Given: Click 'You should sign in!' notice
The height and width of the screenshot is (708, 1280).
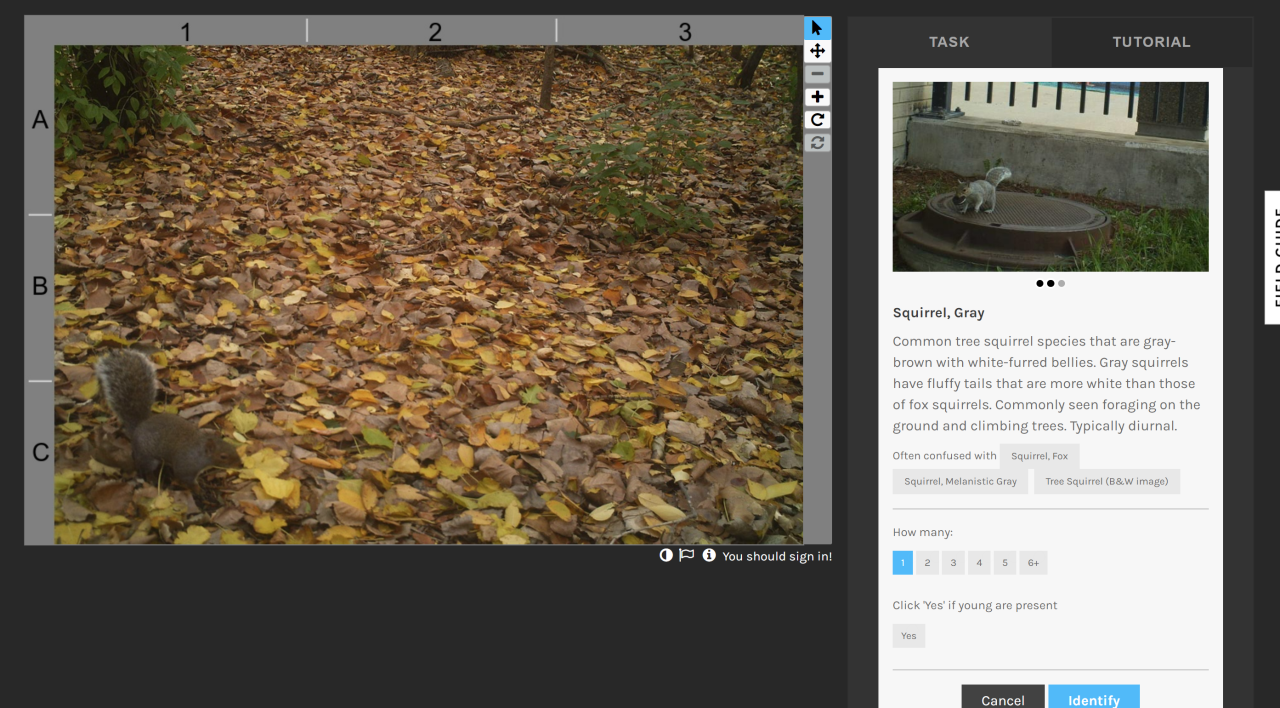Looking at the screenshot, I should (x=777, y=556).
